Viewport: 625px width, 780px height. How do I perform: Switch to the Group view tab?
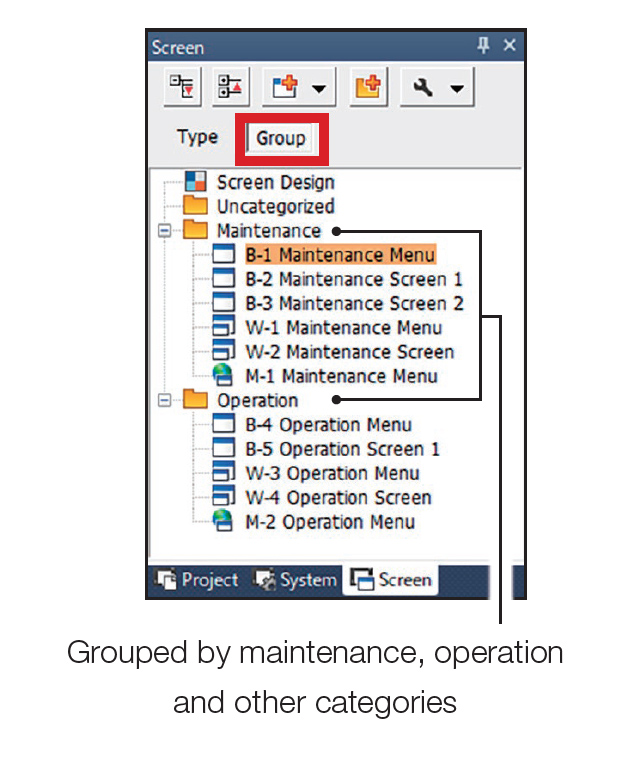click(280, 138)
